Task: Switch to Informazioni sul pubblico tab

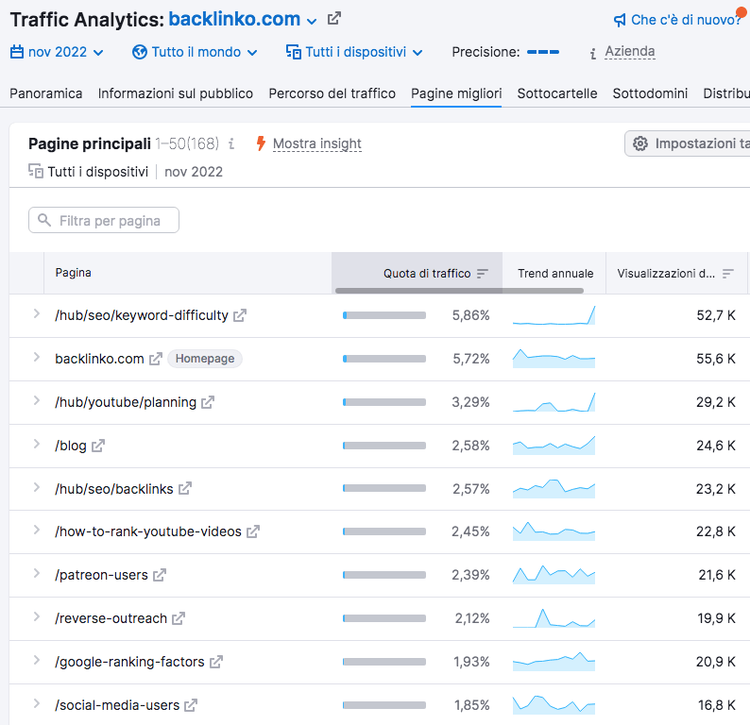Action: [176, 93]
